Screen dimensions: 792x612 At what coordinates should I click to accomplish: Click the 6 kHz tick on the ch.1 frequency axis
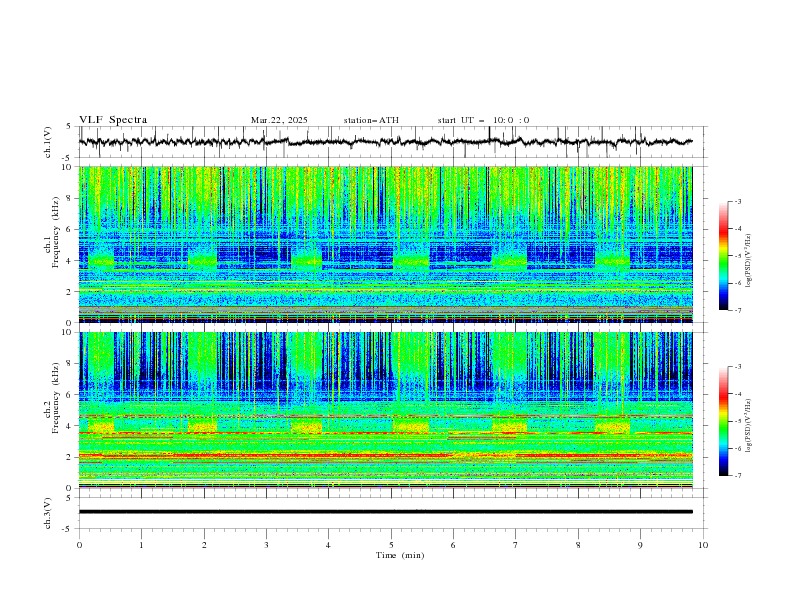click(x=71, y=229)
